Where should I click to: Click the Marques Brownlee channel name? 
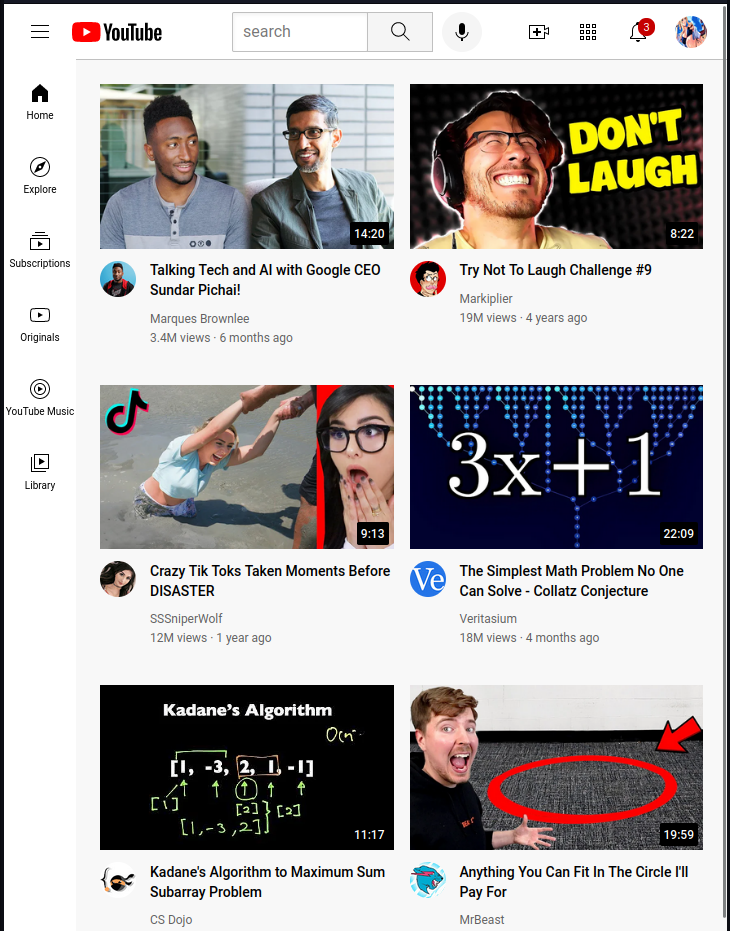[x=200, y=319]
